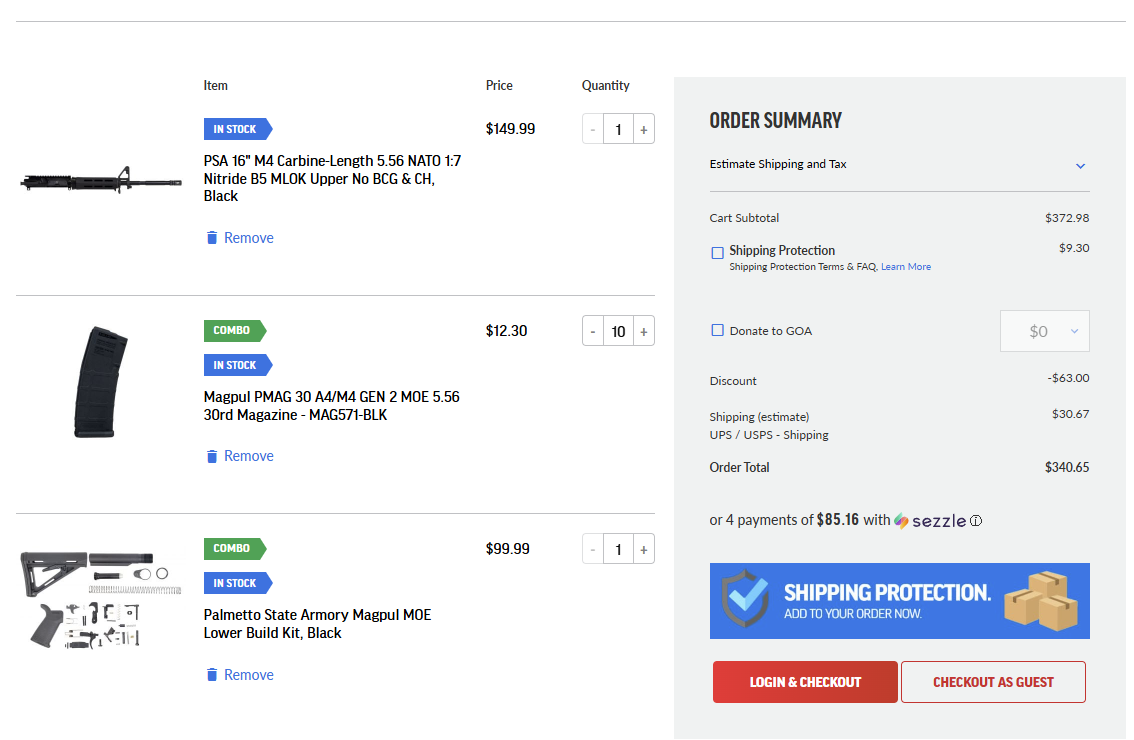Increase the Magpul PMAG quantity with plus
Viewport: 1134px width, 740px height.
click(644, 332)
